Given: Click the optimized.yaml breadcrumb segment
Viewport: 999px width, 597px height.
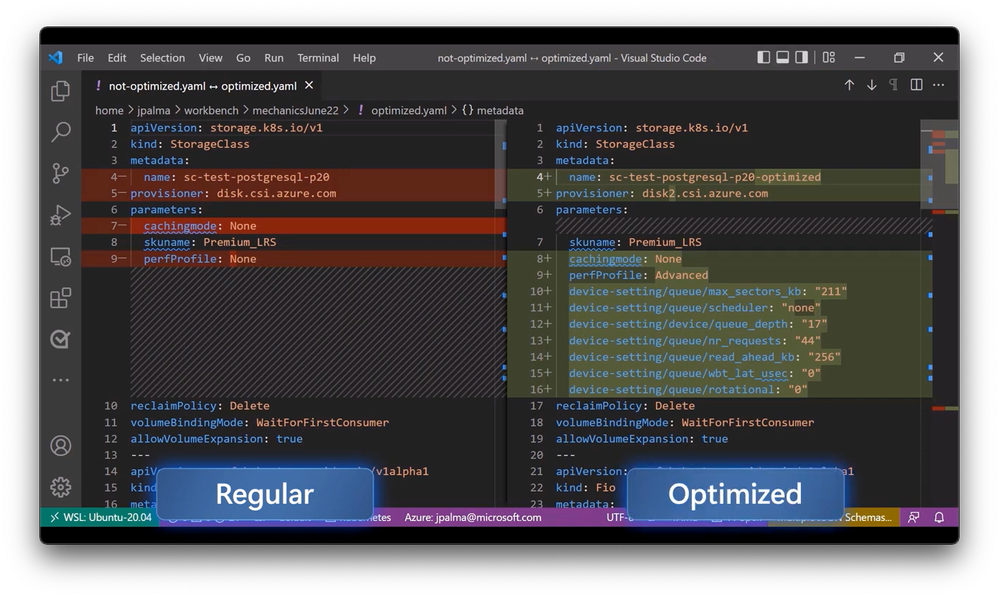Looking at the screenshot, I should tap(408, 110).
